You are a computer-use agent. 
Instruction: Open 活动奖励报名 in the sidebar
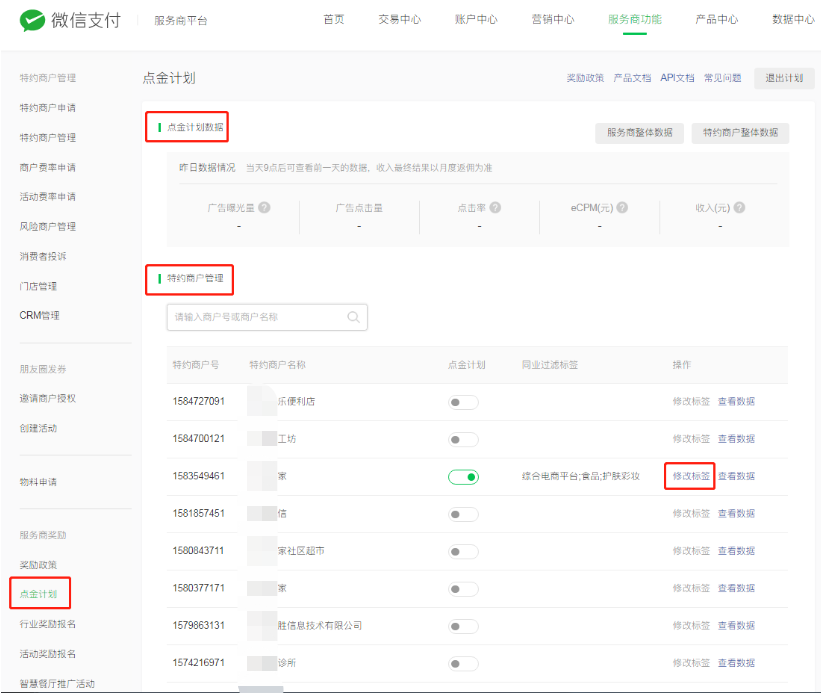point(48,654)
